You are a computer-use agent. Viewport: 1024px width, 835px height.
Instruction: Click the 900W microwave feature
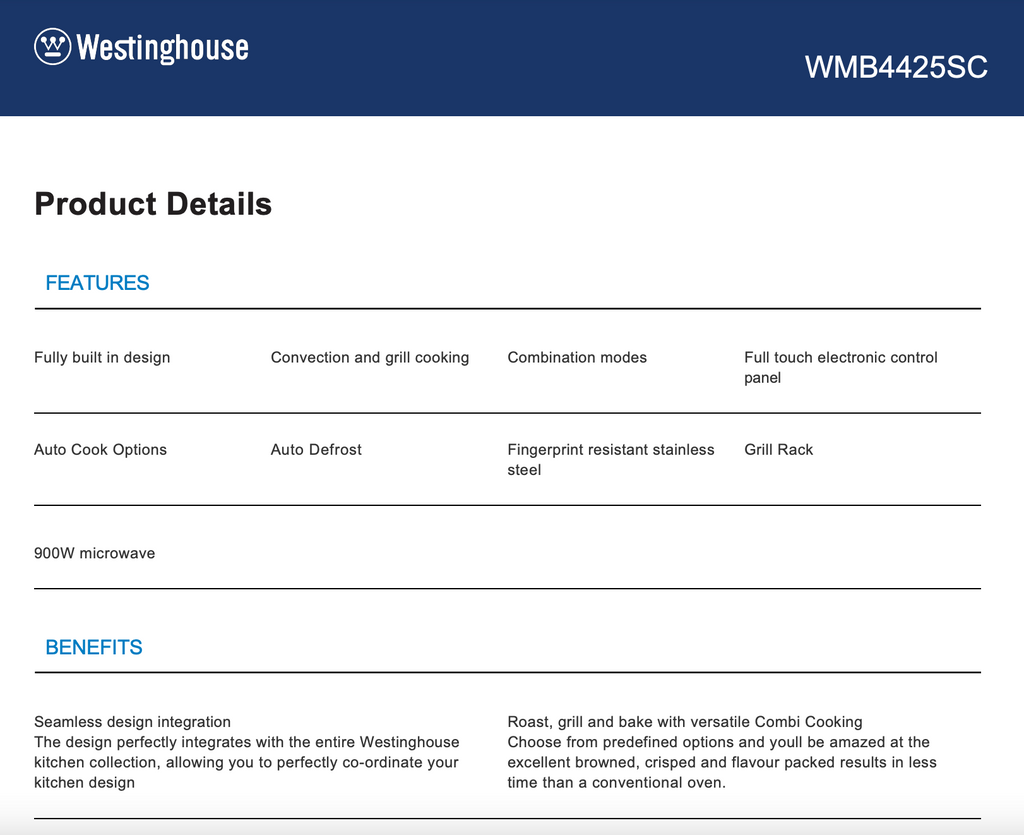(94, 554)
